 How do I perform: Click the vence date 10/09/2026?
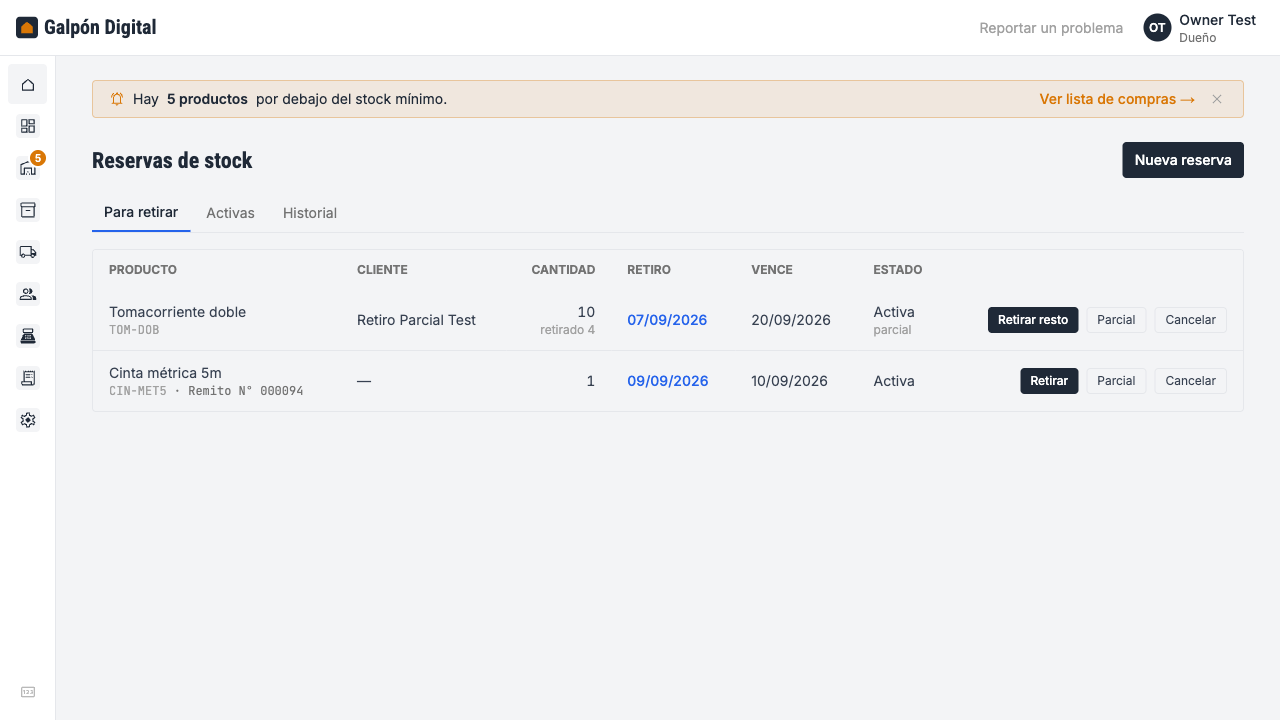click(x=790, y=381)
